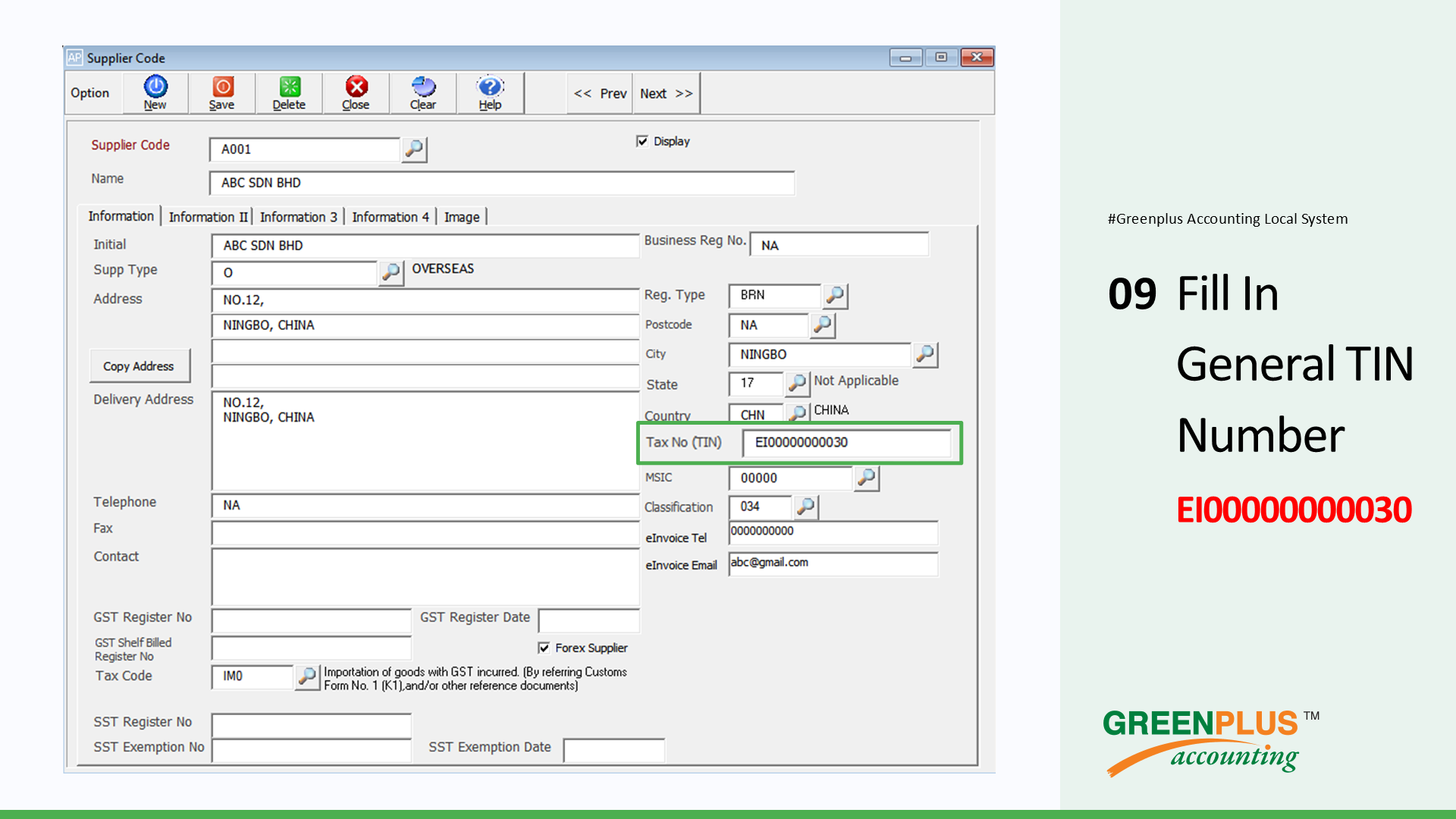Click the Tax No (TIN) field

(846, 443)
